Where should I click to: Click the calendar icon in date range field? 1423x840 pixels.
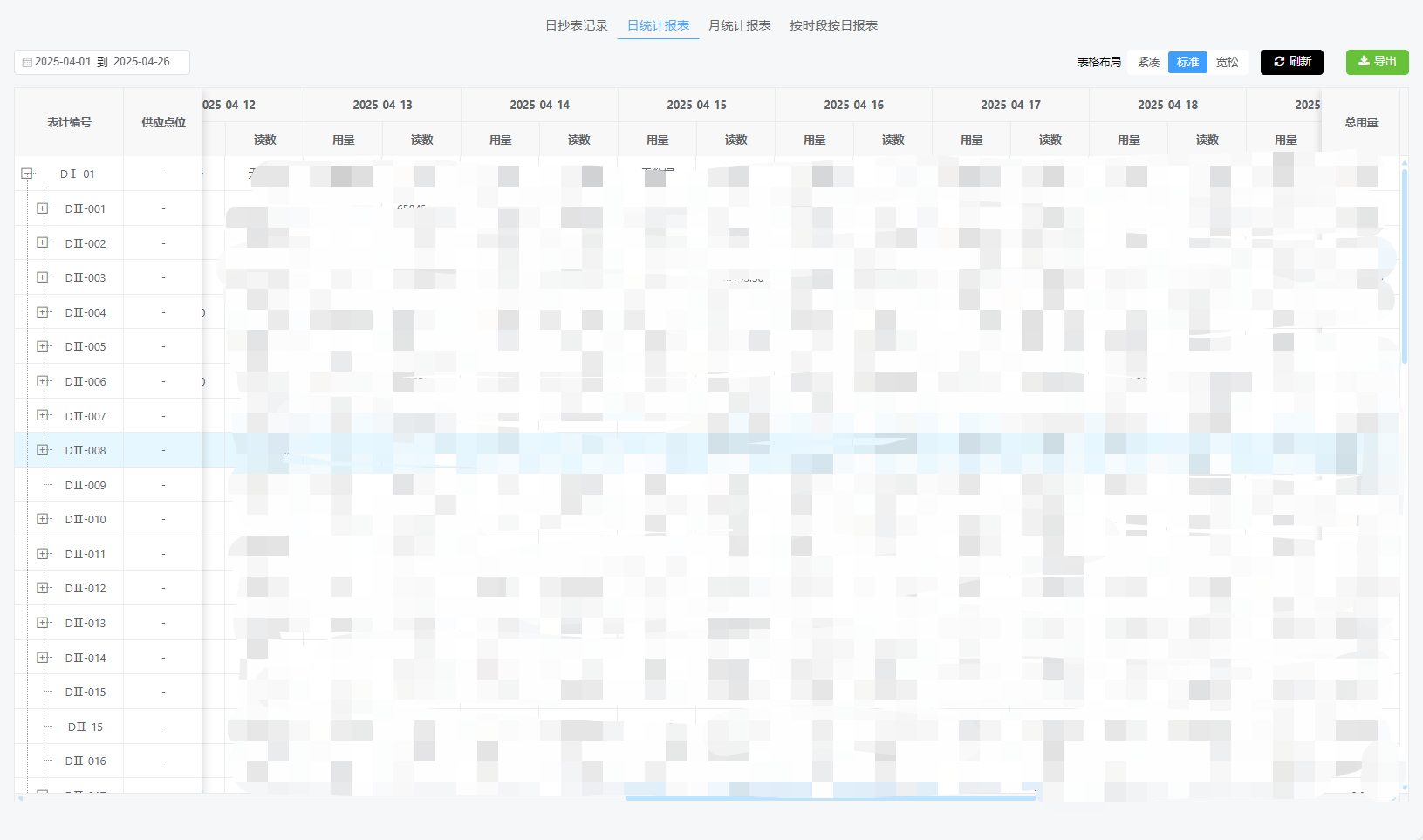27,63
